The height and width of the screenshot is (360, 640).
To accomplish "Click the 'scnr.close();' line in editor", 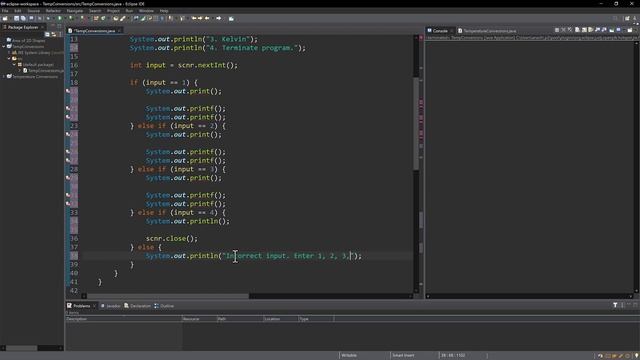I will [172, 238].
